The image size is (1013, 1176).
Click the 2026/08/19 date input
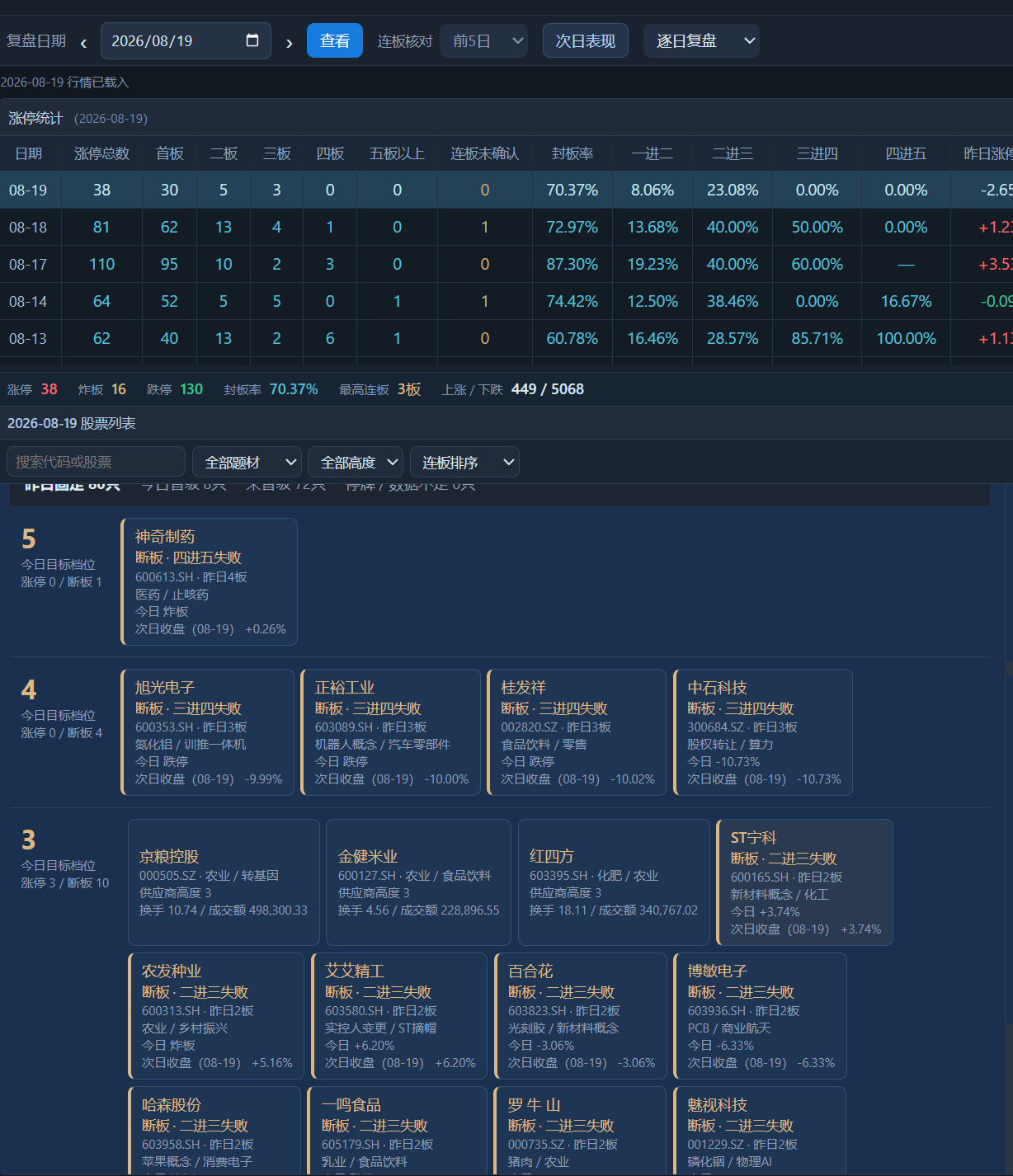pos(186,40)
